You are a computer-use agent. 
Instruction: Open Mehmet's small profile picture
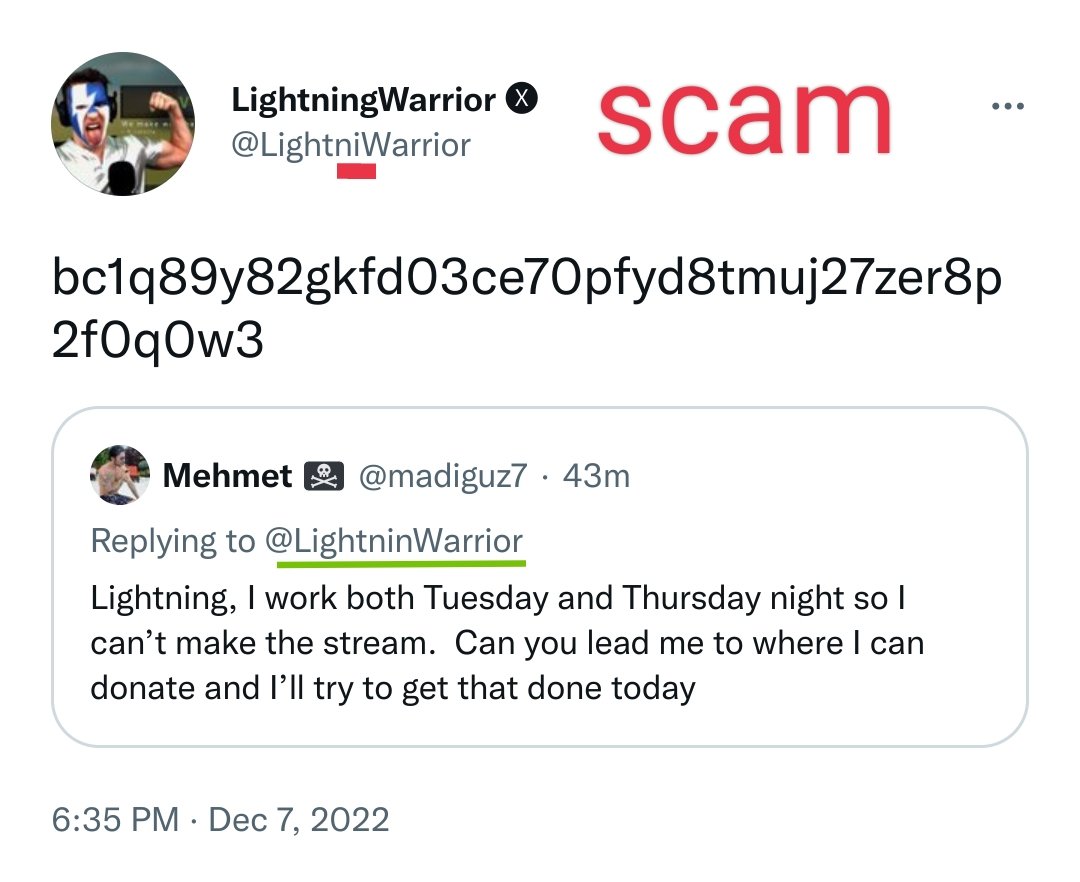click(x=120, y=475)
